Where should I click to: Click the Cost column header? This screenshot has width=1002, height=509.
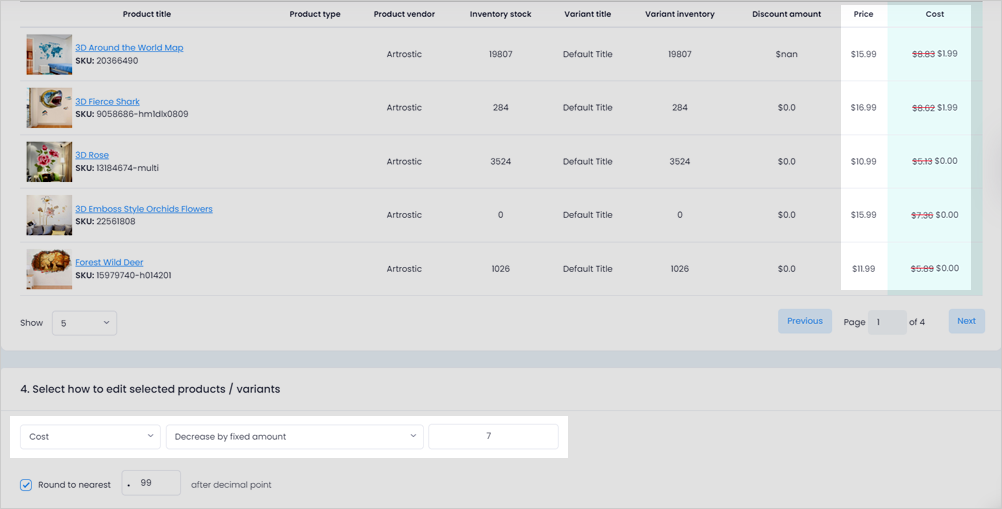point(935,14)
